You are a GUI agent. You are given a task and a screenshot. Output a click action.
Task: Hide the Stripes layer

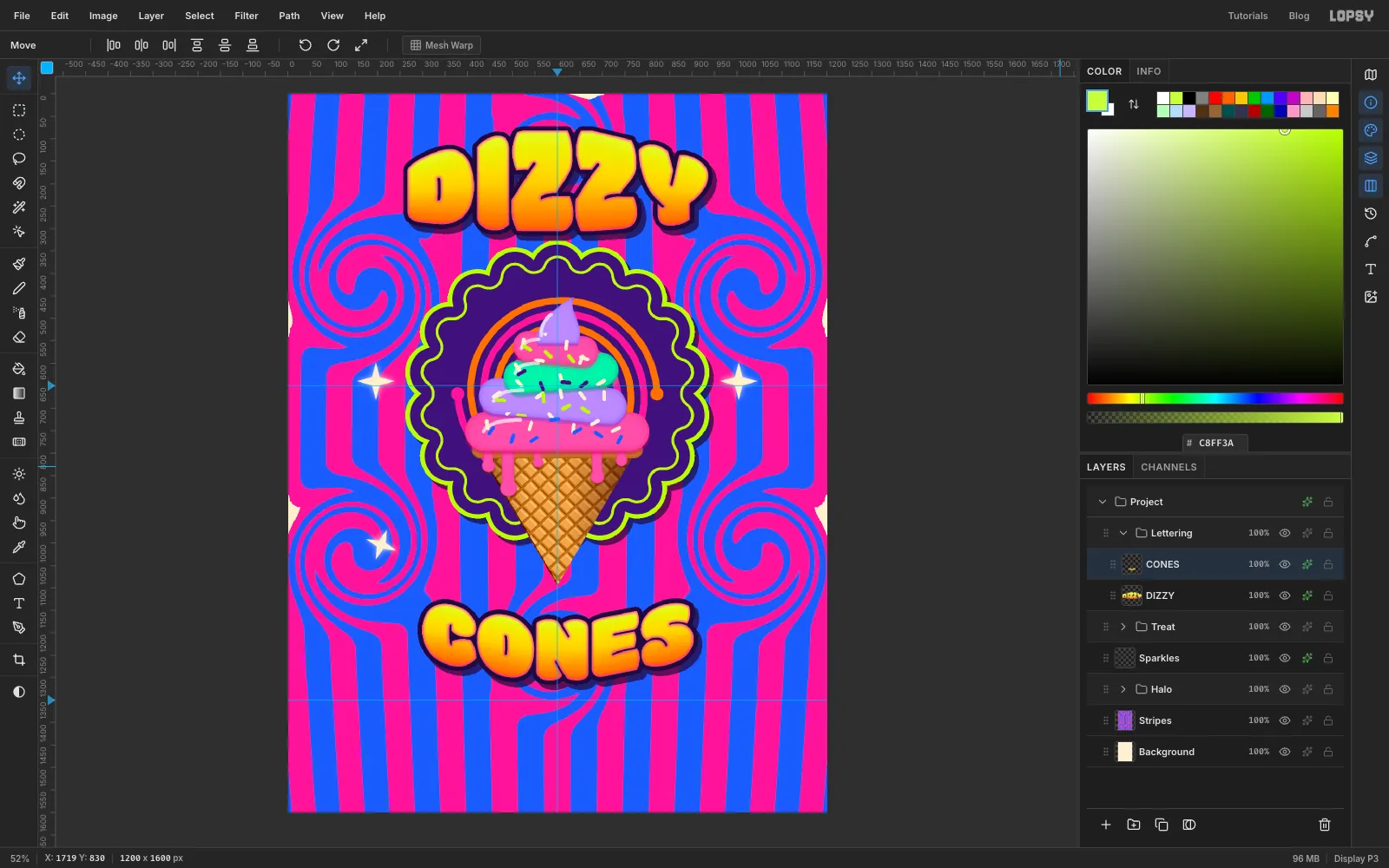point(1285,720)
